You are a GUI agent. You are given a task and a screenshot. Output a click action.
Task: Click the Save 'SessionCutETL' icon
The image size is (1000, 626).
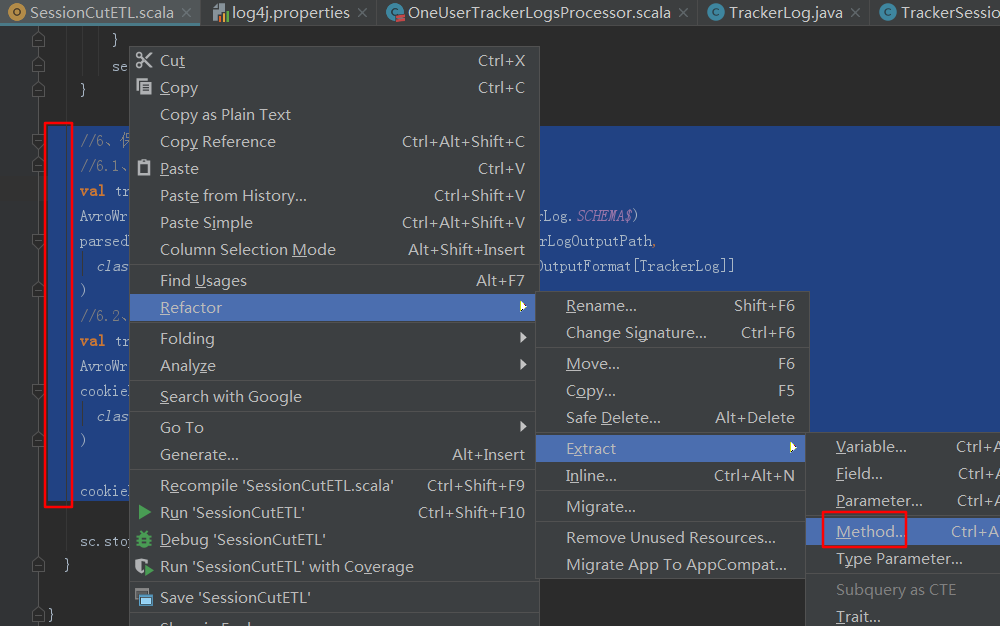(145, 598)
